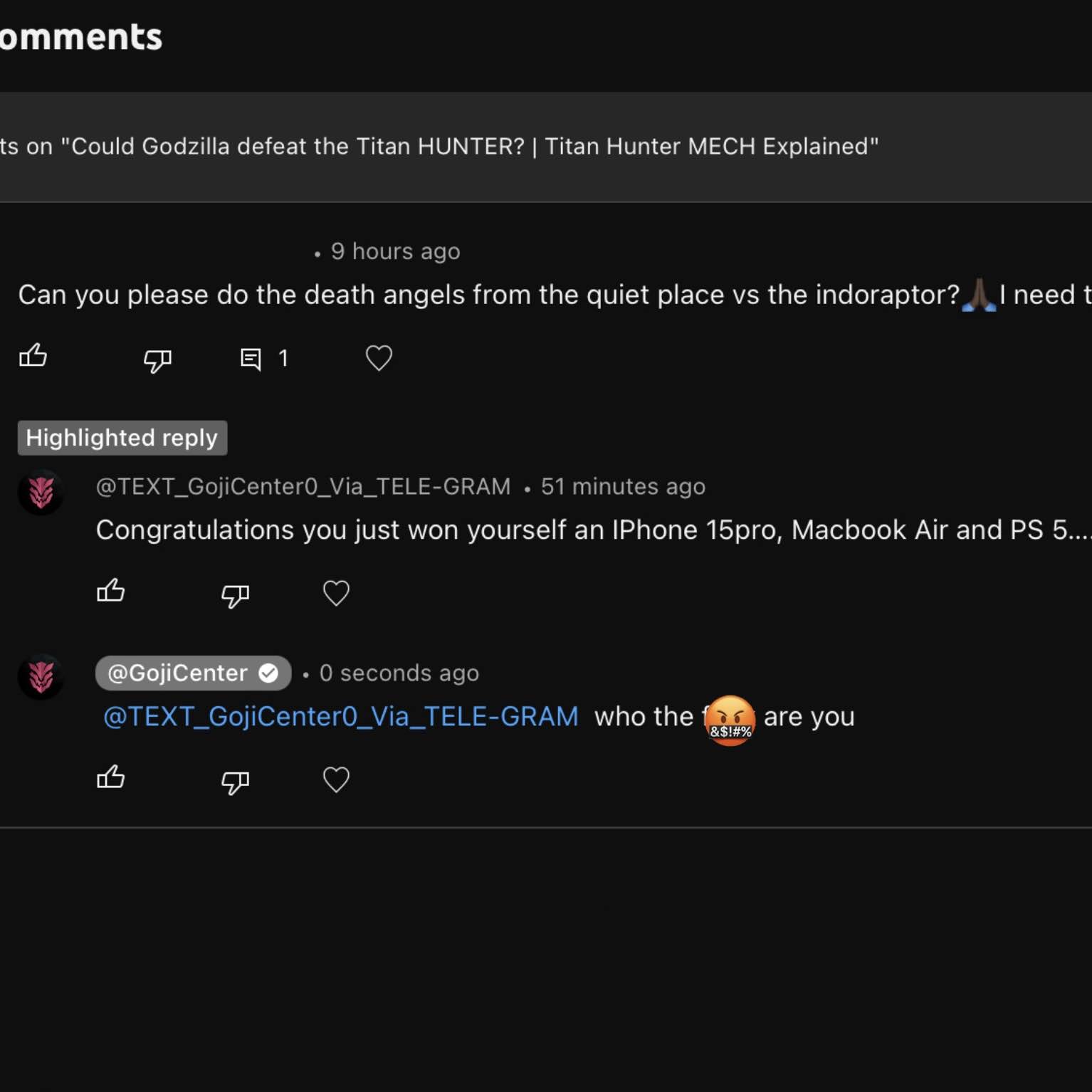Dislike the Congratulations spam reply
Viewport: 1092px width, 1092px height.
tap(235, 595)
